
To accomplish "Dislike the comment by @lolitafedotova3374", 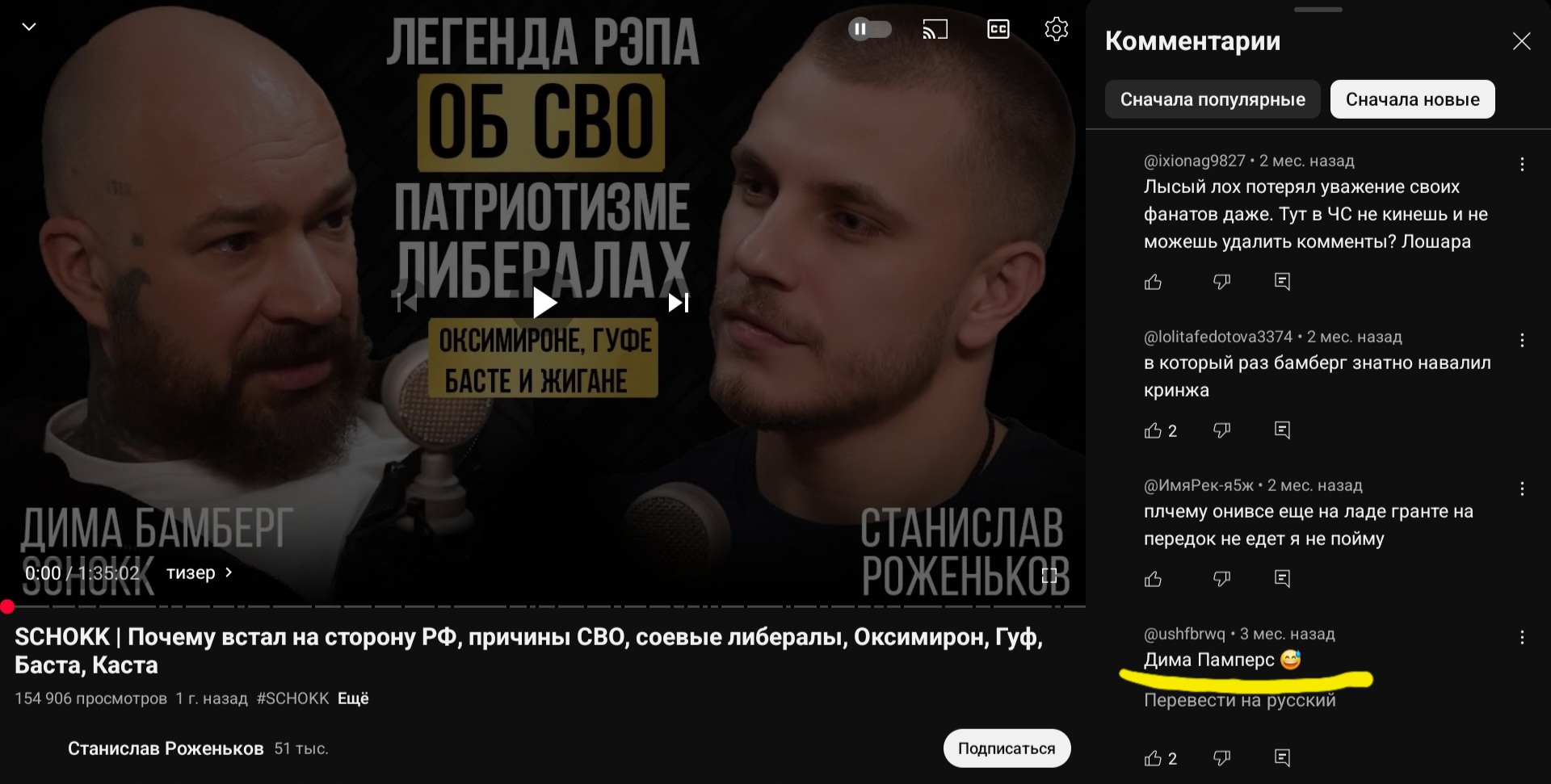I will click(1221, 430).
